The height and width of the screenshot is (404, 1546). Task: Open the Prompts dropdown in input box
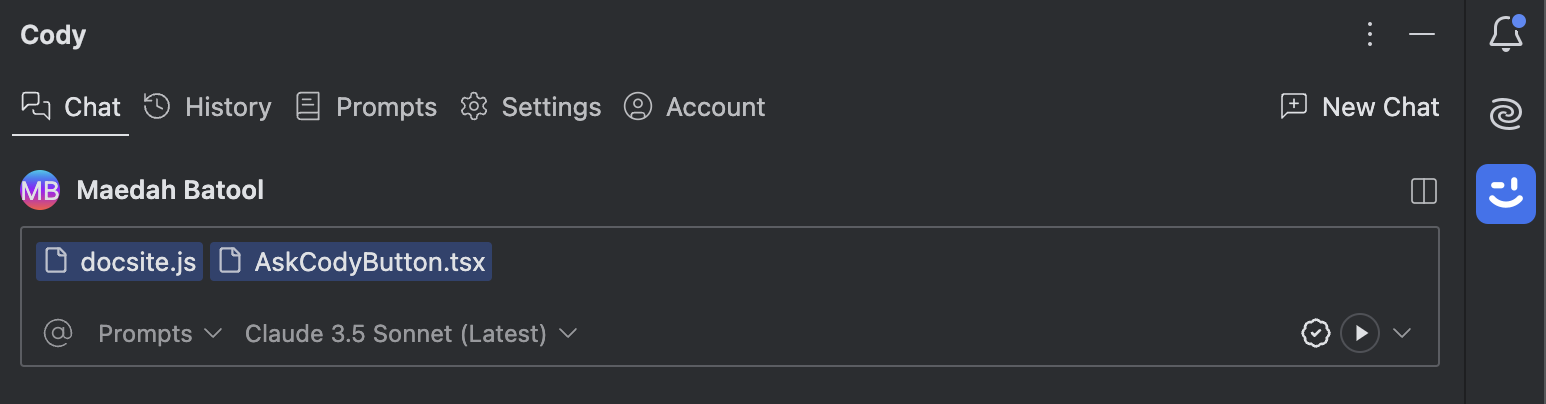(160, 333)
